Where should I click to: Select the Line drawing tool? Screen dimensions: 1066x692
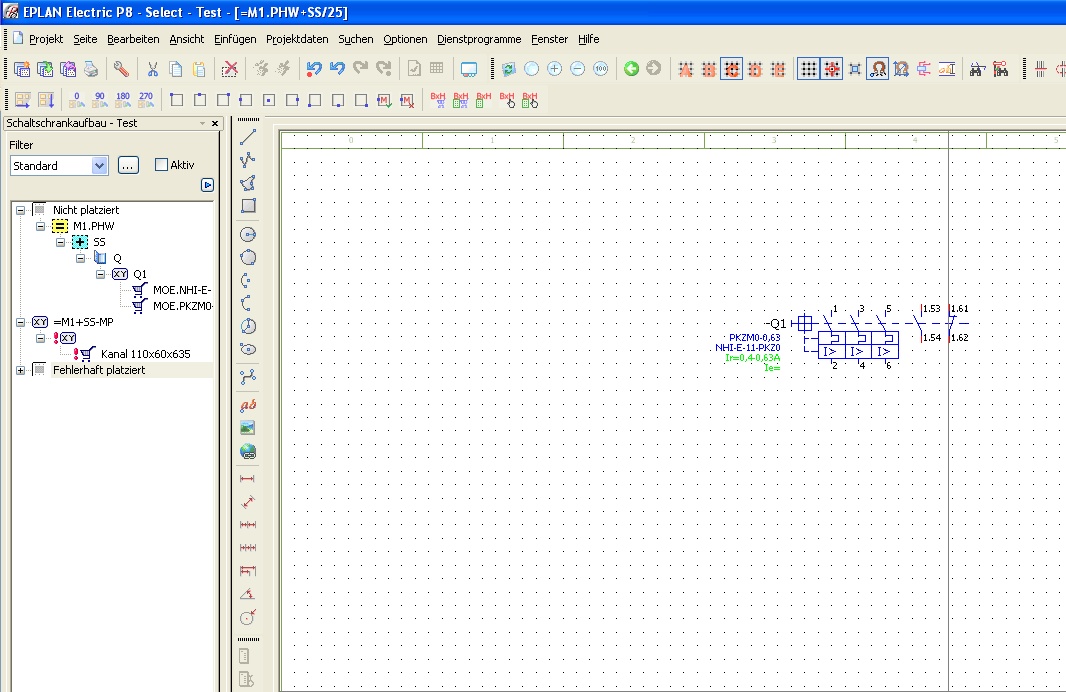click(248, 137)
